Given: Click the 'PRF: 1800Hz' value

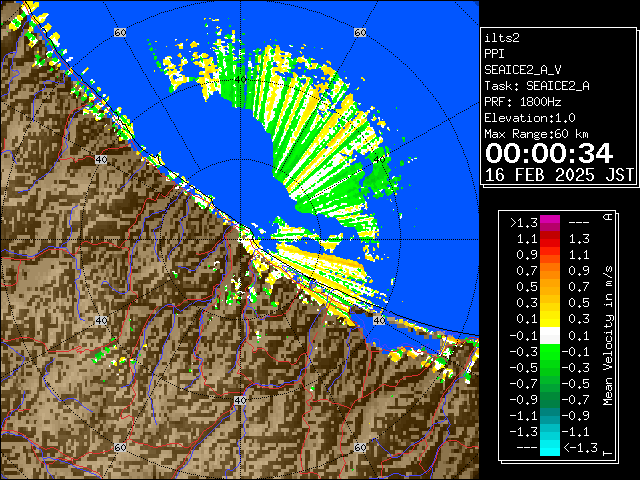Looking at the screenshot, I should click(523, 102).
